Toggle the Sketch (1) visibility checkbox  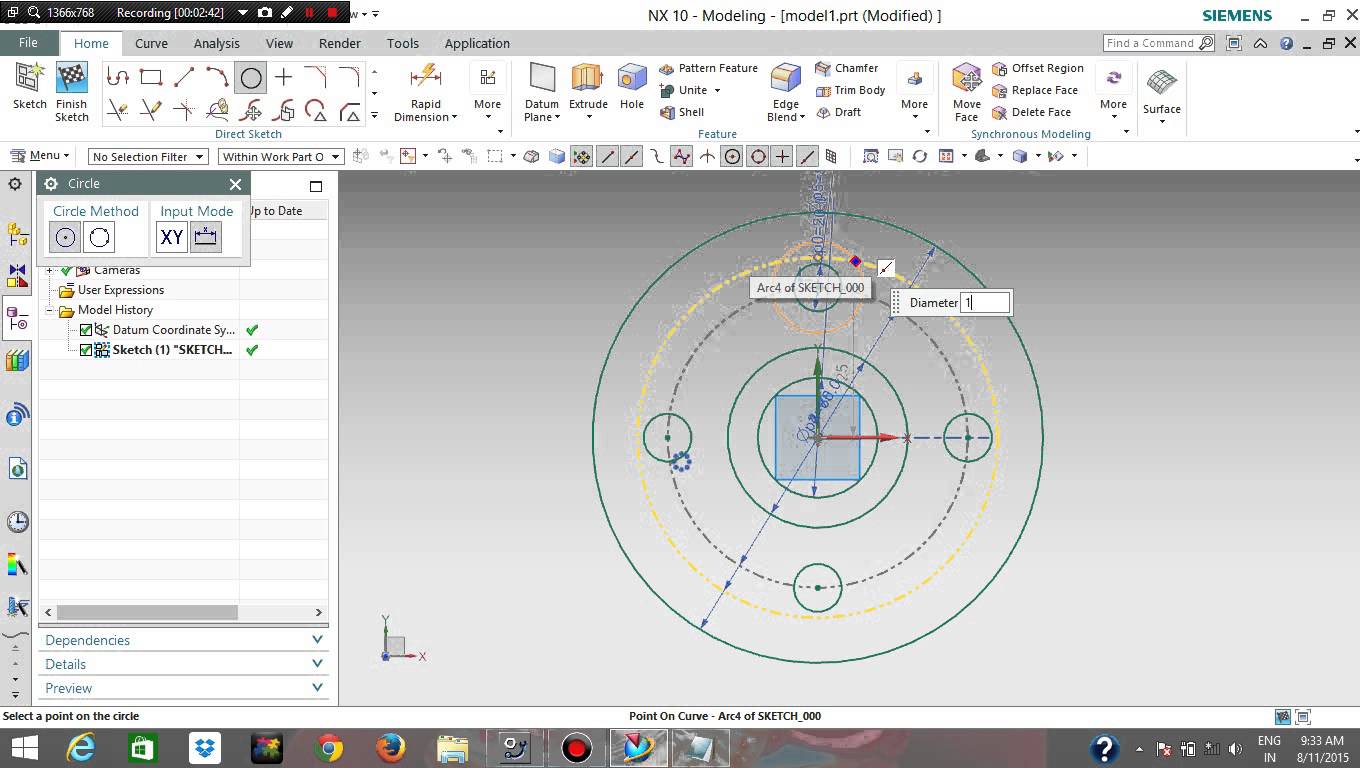pos(85,349)
